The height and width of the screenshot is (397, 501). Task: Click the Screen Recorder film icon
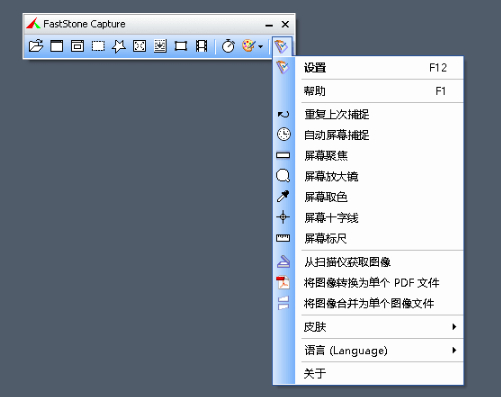201,46
